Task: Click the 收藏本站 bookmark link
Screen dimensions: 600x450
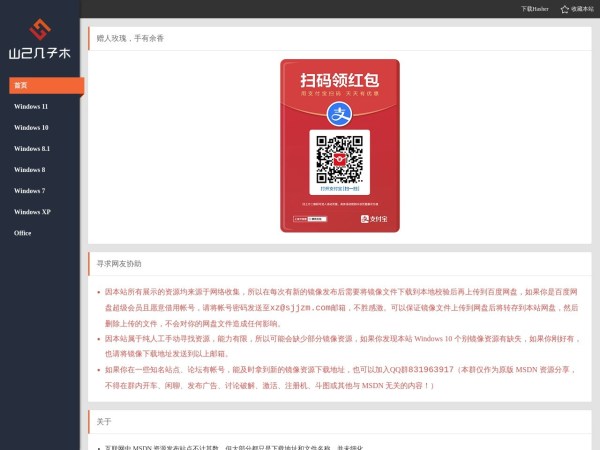Action: tap(582, 9)
